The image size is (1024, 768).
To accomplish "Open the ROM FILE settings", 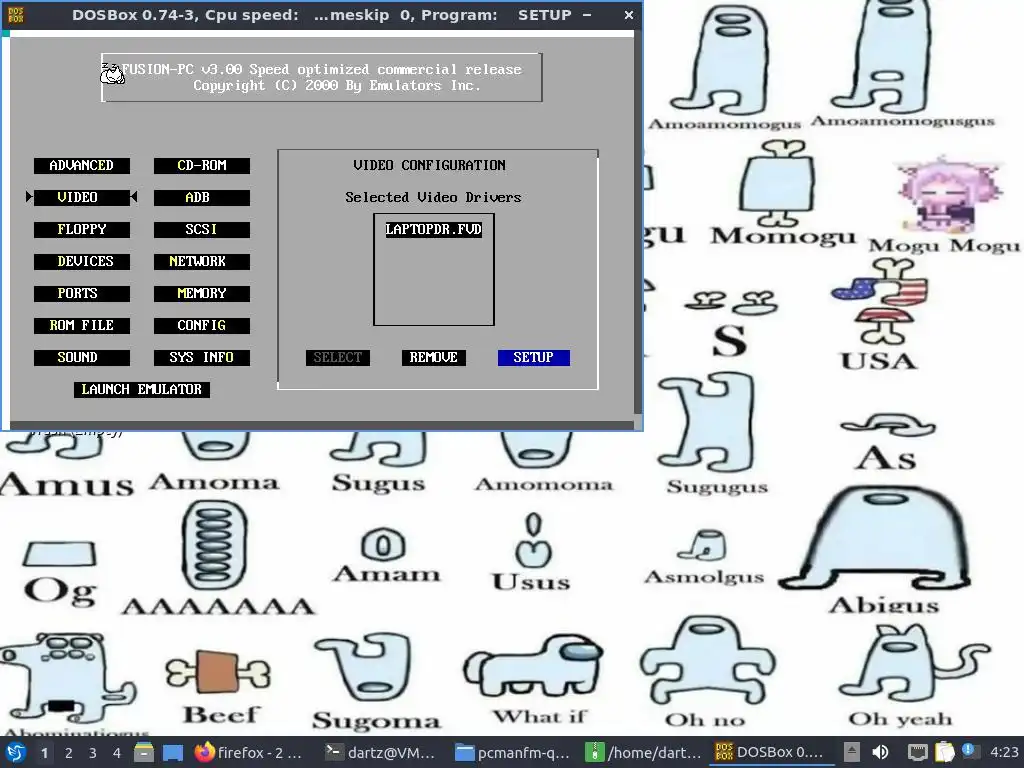I will 82,326.
